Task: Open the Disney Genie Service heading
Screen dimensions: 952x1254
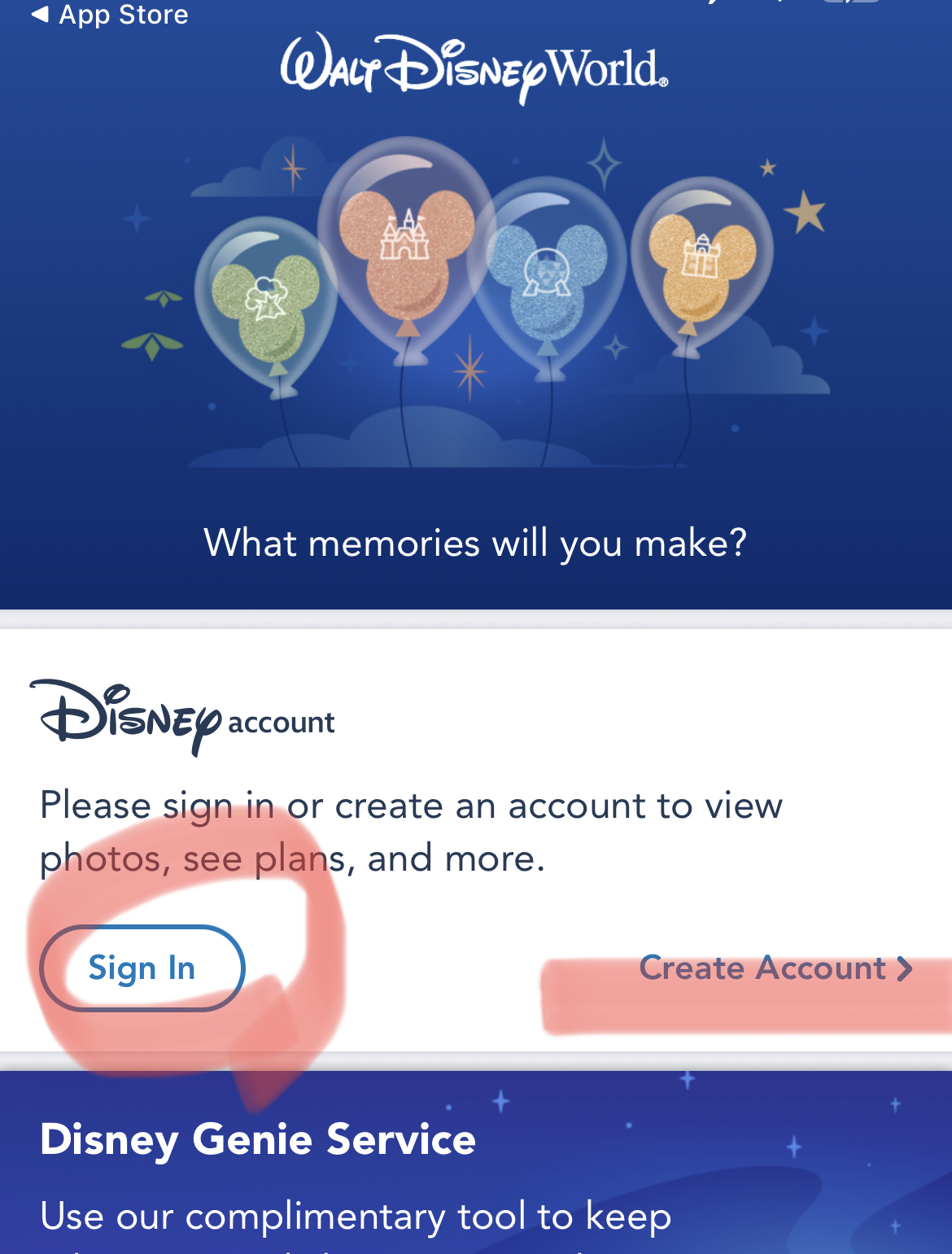Action: tap(258, 1138)
